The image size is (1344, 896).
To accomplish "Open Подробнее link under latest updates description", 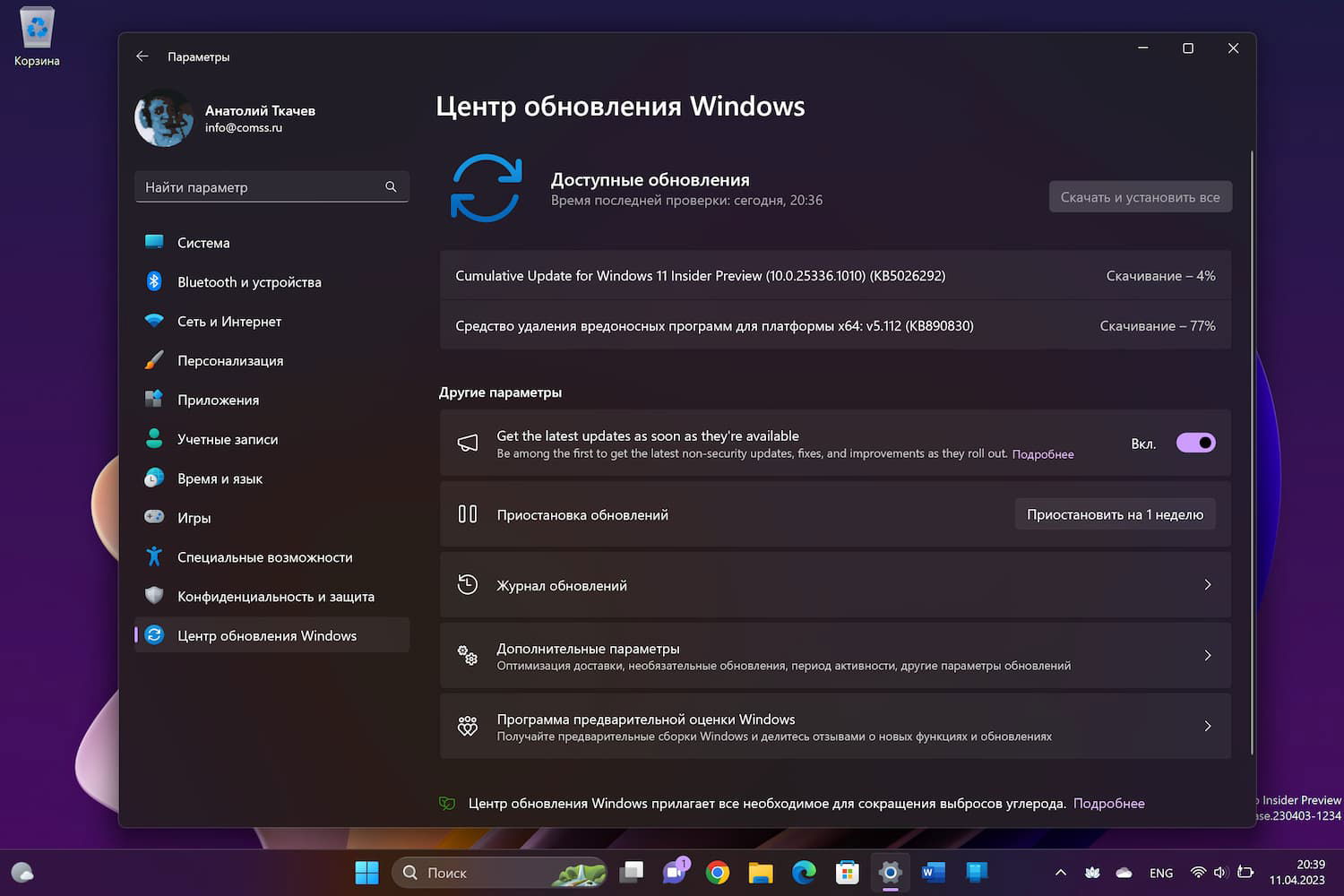I will pos(1043,454).
